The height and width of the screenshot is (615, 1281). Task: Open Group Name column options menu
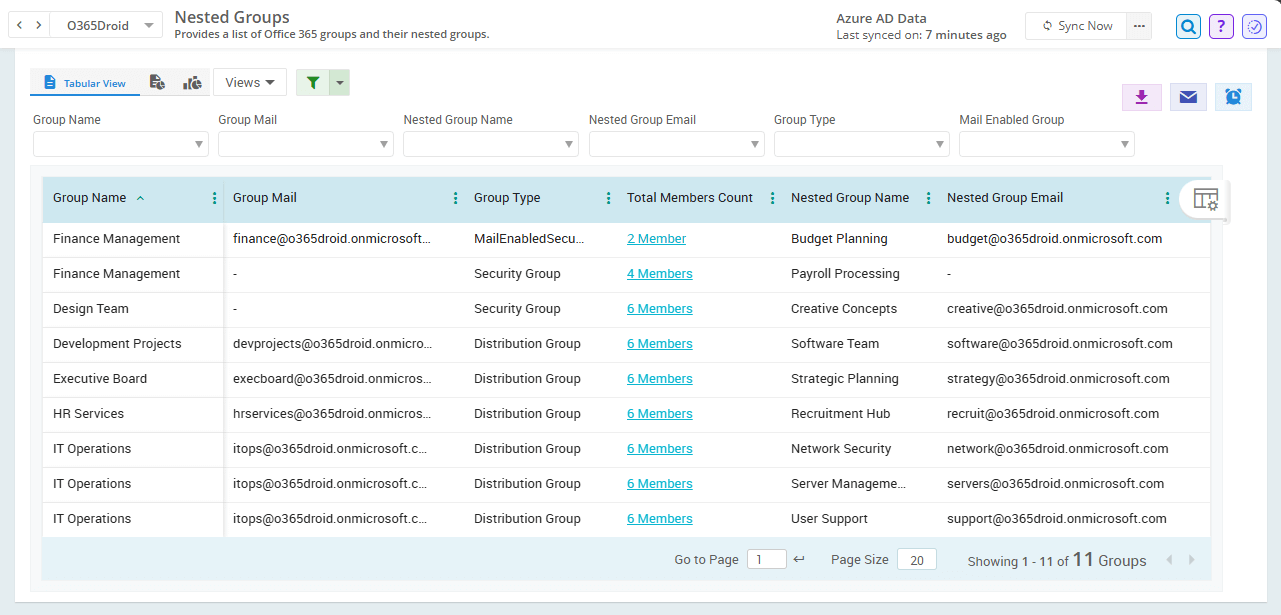click(x=214, y=199)
